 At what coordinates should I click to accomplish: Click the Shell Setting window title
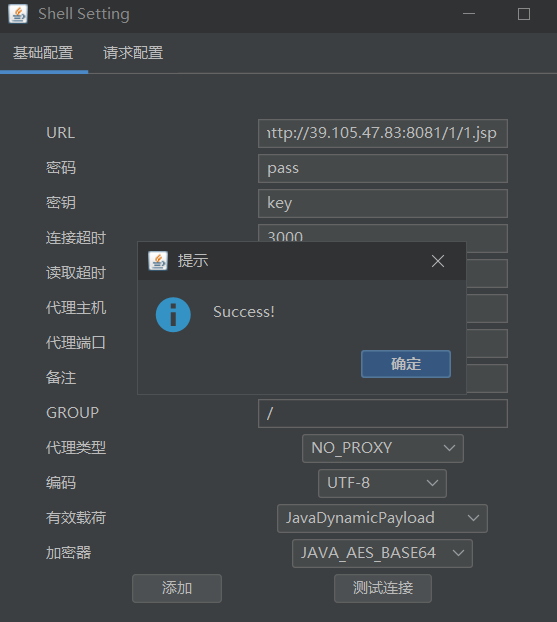[84, 14]
